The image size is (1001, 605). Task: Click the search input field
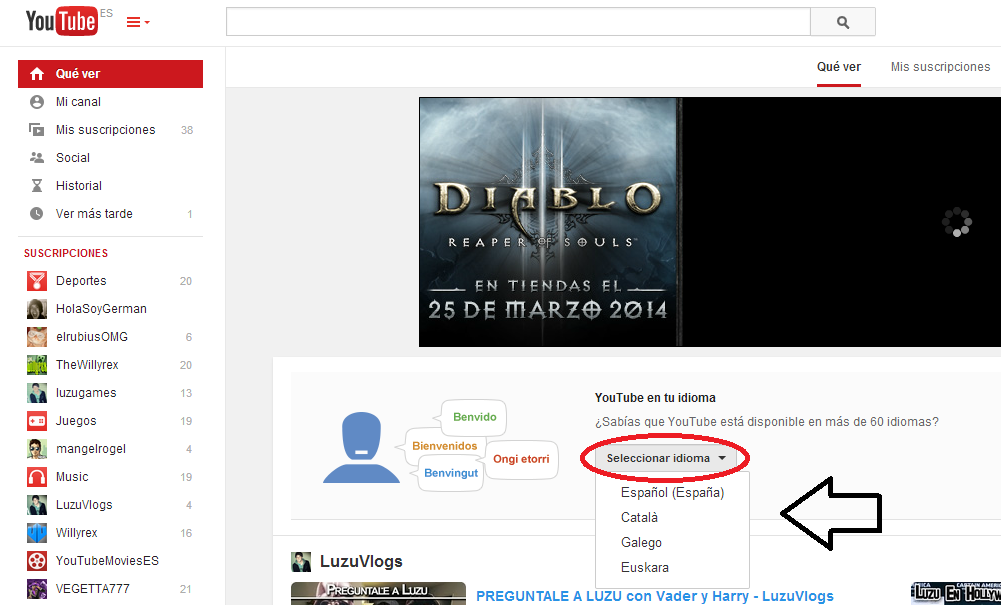(x=518, y=22)
